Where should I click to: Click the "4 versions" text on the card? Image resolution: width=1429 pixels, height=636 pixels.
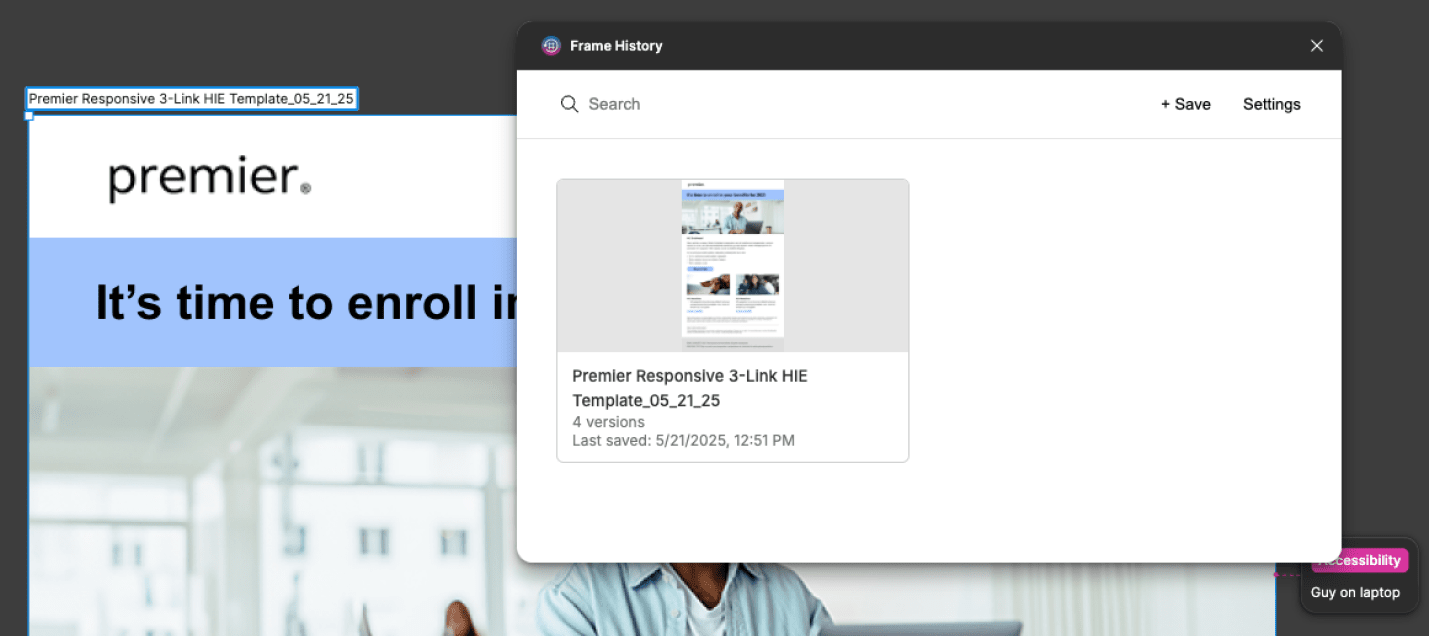608,422
